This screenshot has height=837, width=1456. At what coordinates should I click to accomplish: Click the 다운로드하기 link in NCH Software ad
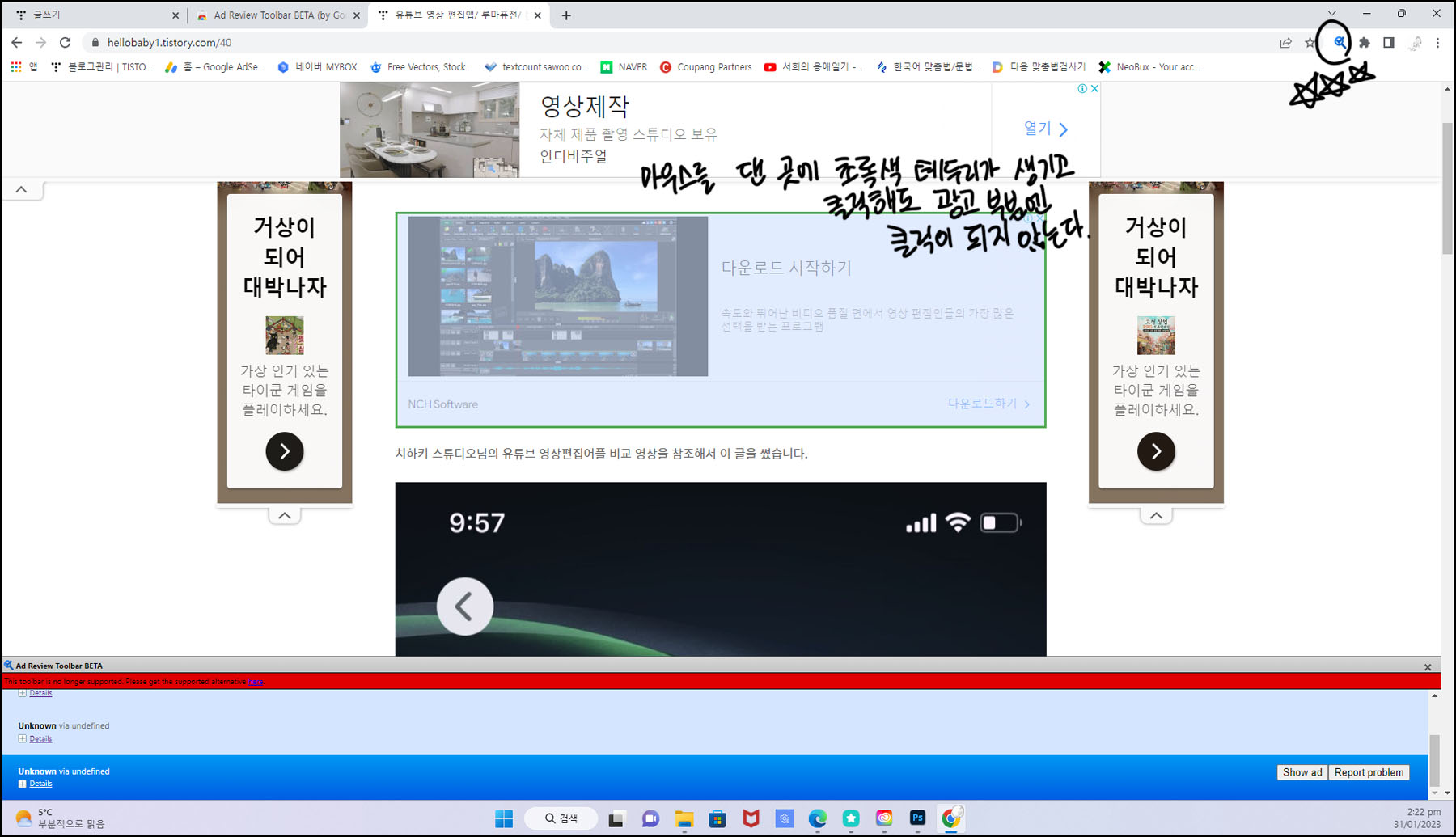click(x=988, y=404)
